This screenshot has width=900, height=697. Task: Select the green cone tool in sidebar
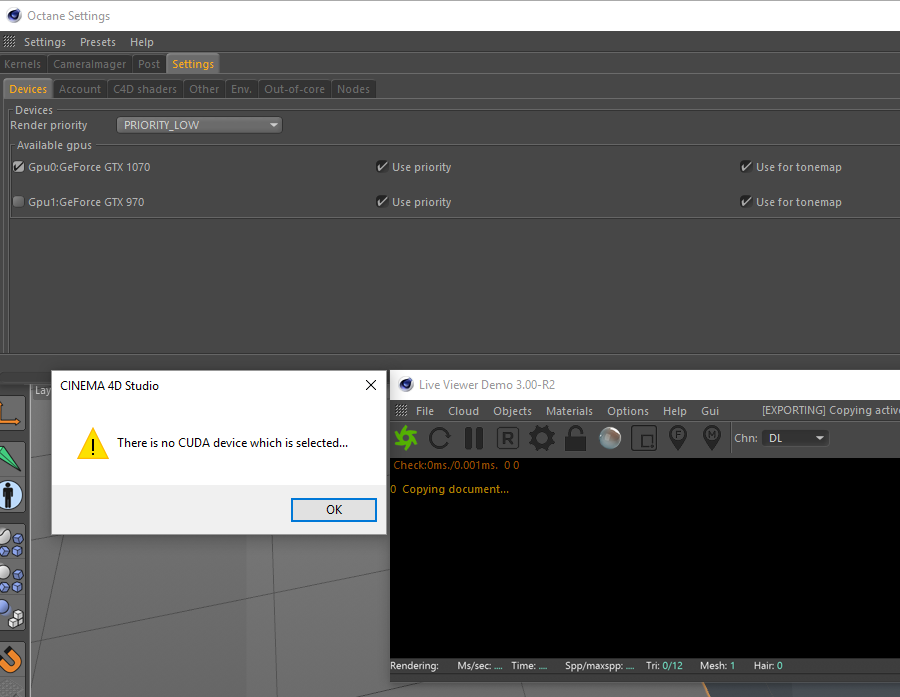click(x=11, y=458)
